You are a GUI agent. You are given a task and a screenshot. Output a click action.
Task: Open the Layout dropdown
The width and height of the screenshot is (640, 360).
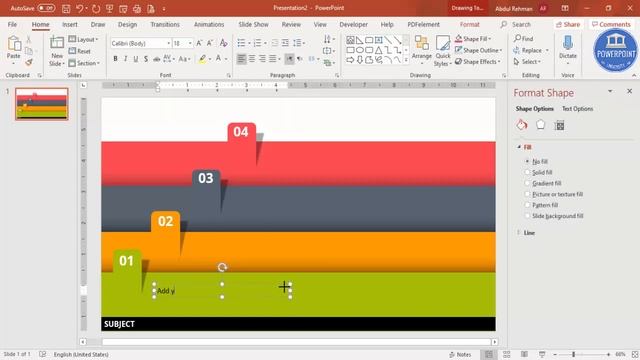(x=84, y=40)
